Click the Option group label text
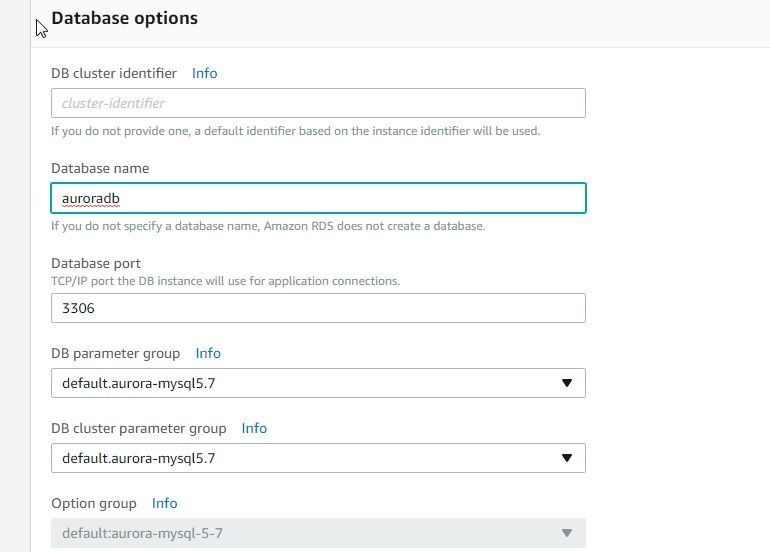Screen dimensions: 770x552 coord(94,504)
